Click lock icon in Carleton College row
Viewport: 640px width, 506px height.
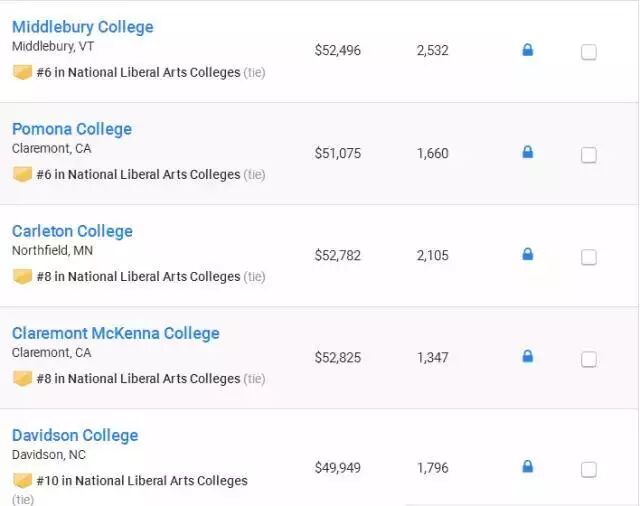point(528,254)
